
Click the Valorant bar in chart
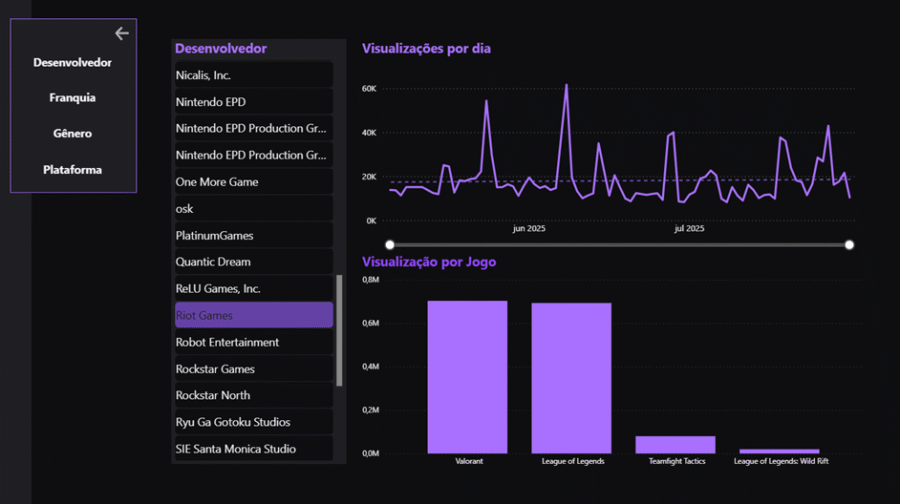pyautogui.click(x=467, y=377)
